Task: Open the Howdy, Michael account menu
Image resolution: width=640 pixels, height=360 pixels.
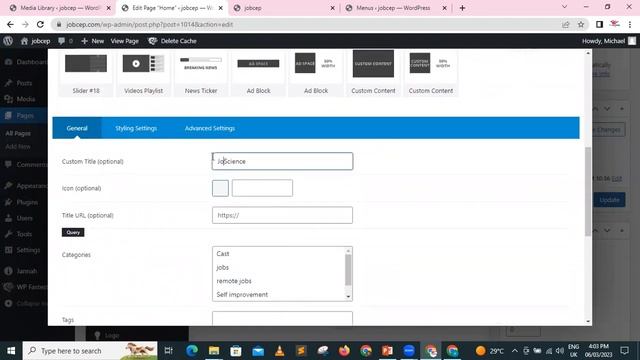Action: pyautogui.click(x=609, y=41)
